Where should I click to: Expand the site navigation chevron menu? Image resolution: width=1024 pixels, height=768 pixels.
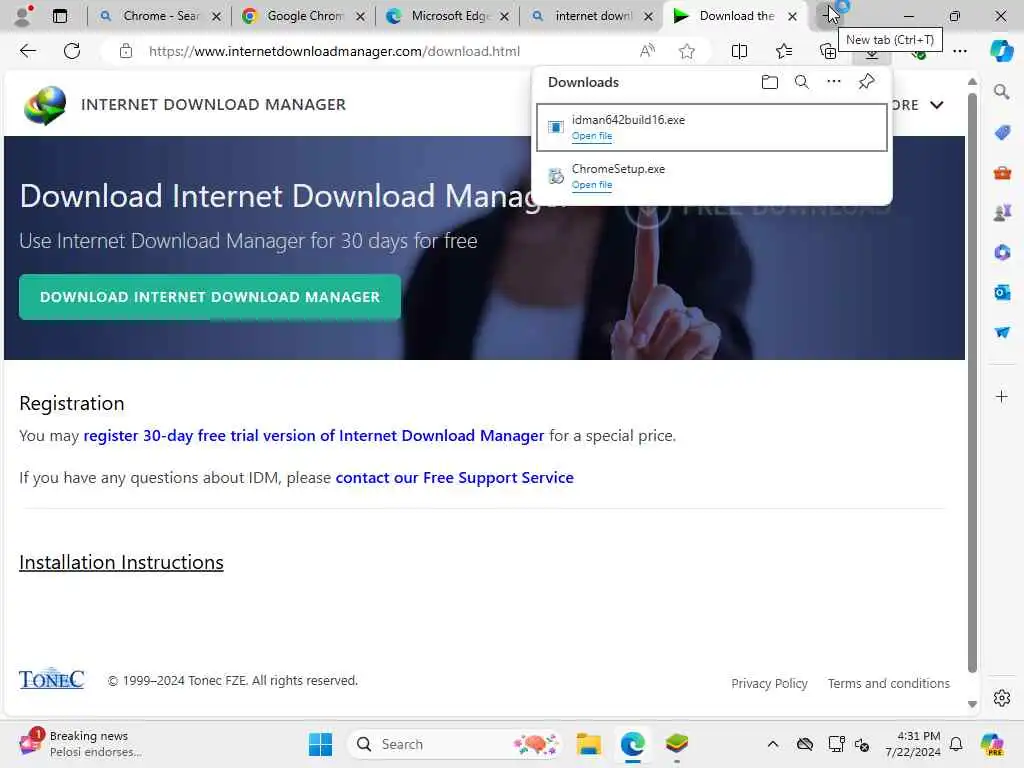(x=936, y=105)
